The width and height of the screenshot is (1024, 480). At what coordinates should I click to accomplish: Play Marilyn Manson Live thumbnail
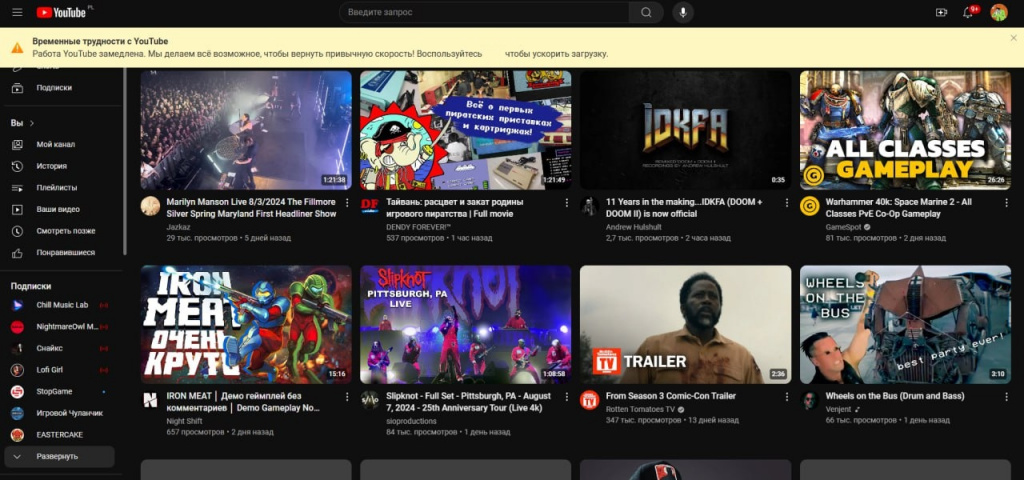click(246, 130)
